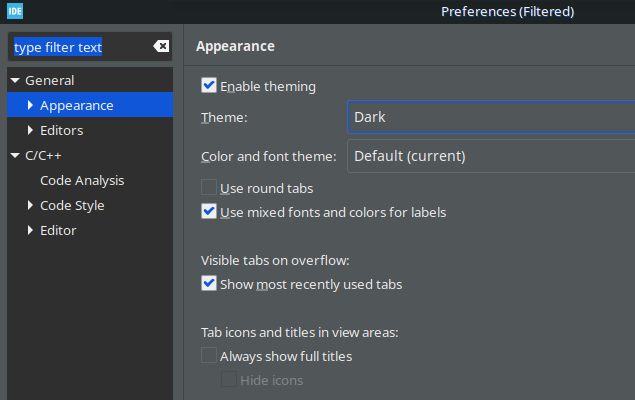This screenshot has width=635, height=400.
Task: Click the IDE application icon in title bar
Action: 14,11
